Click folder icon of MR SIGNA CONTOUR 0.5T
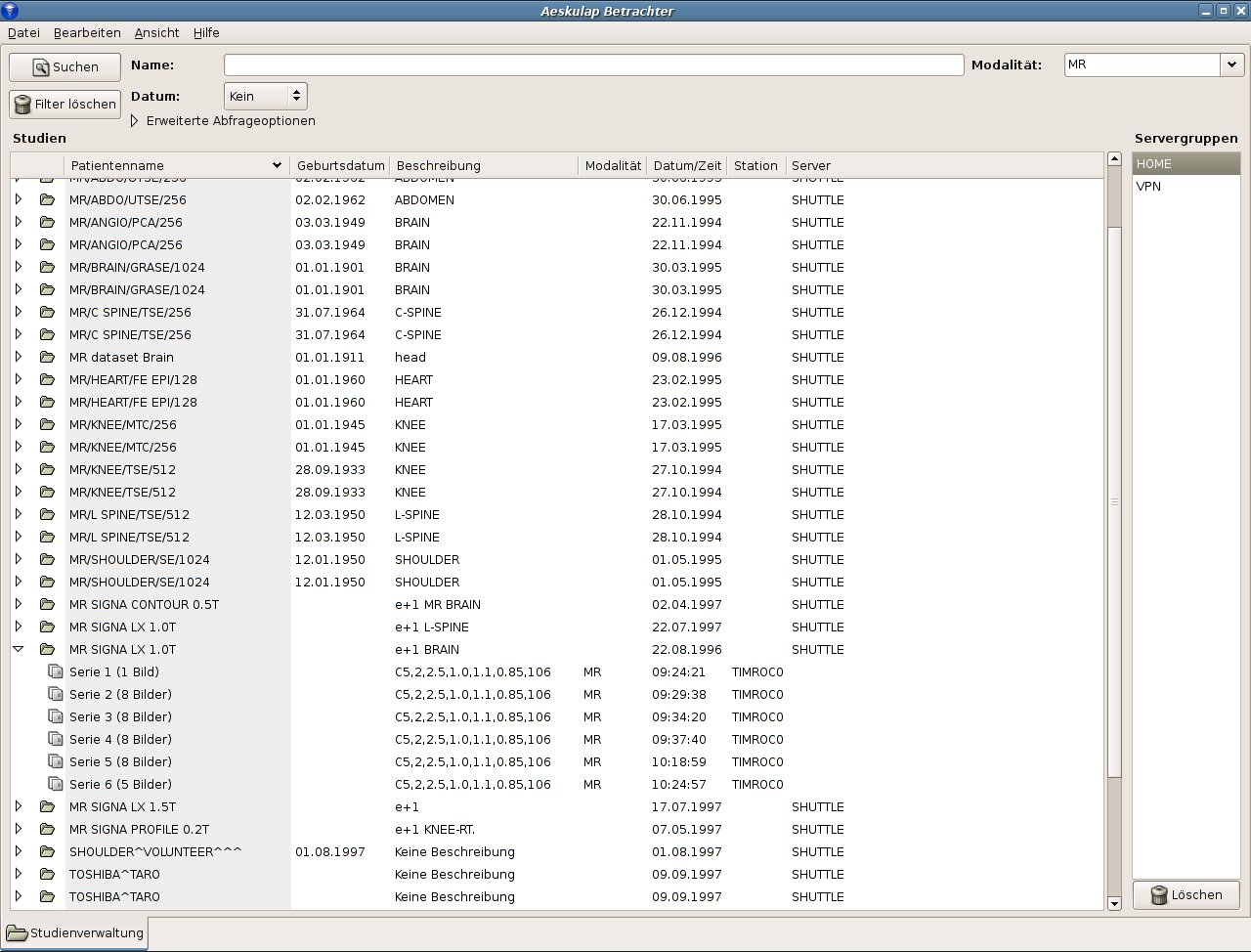Screen dimensions: 1251x952 point(47,605)
